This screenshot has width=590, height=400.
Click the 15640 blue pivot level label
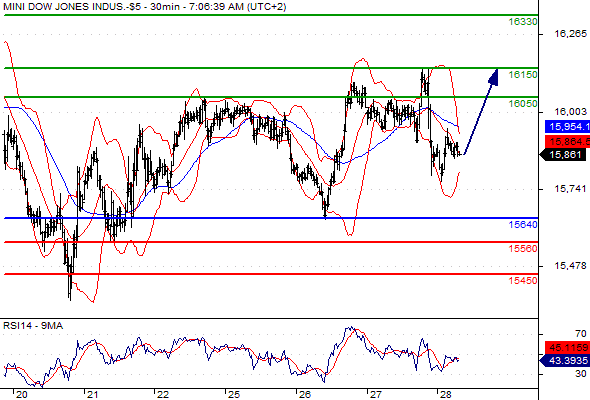[x=523, y=225]
